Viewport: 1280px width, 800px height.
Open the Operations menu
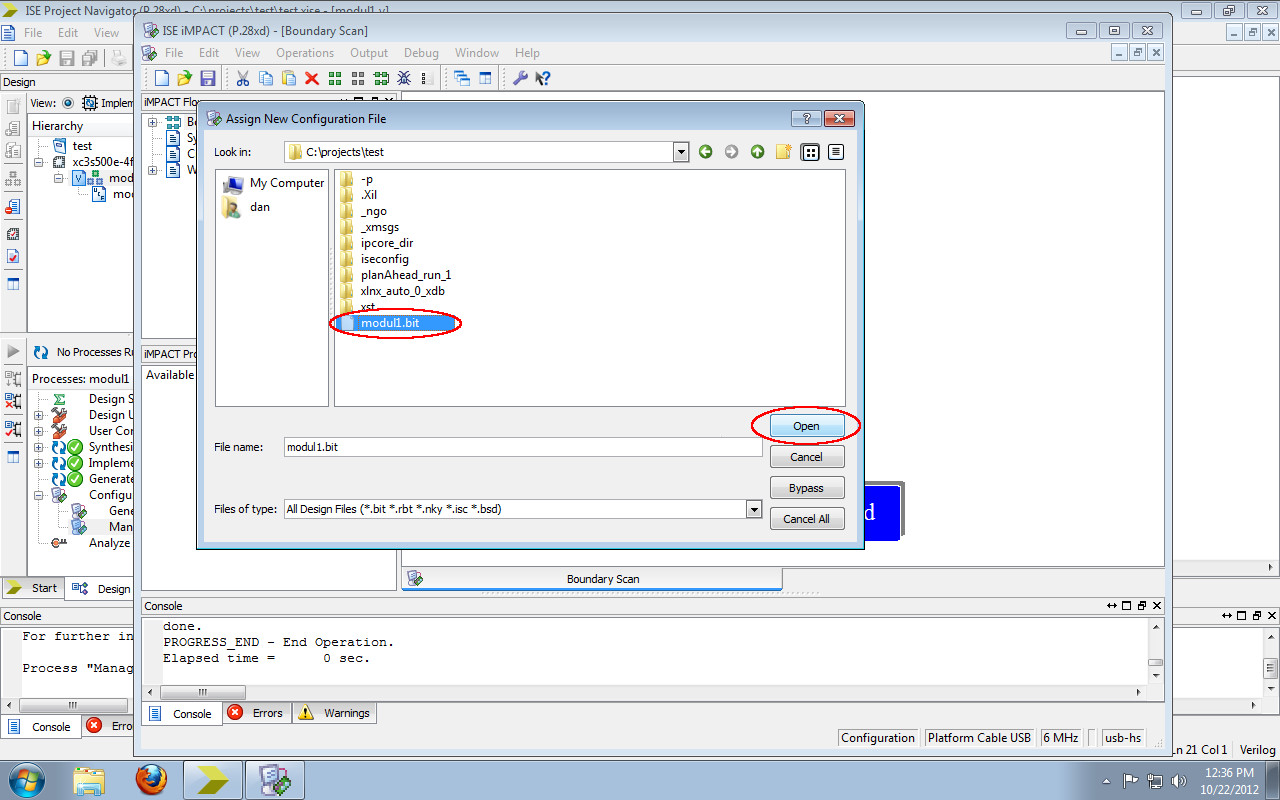click(x=305, y=52)
